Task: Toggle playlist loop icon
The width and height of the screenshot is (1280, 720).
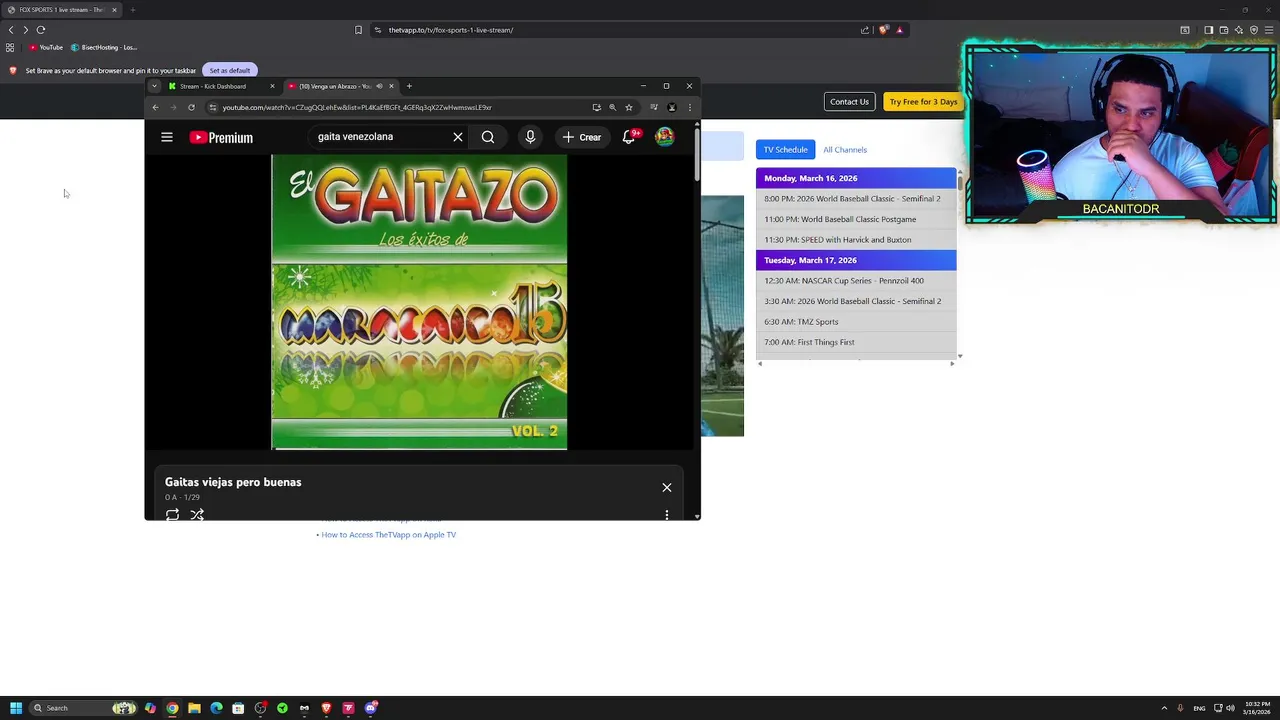Action: pyautogui.click(x=172, y=514)
